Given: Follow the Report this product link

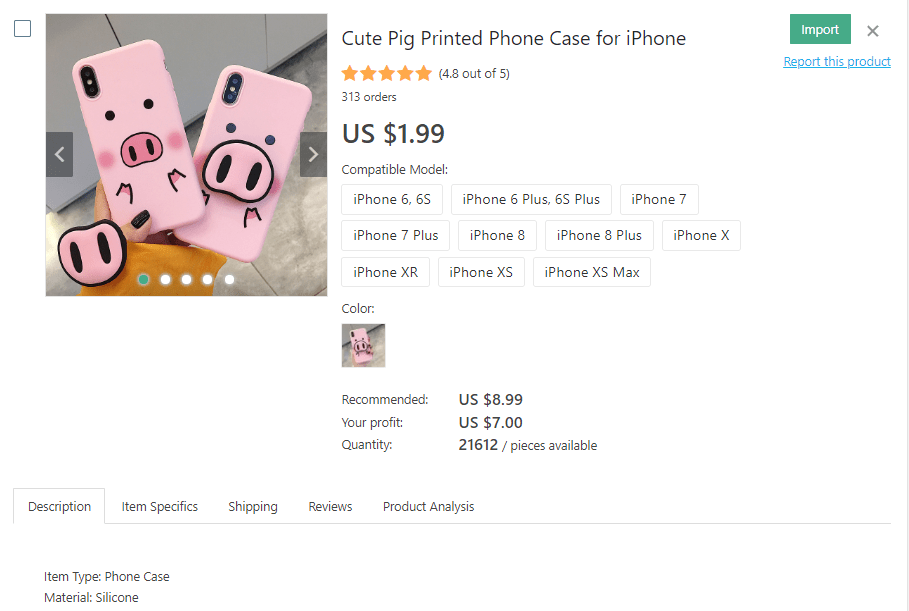Looking at the screenshot, I should pos(837,62).
